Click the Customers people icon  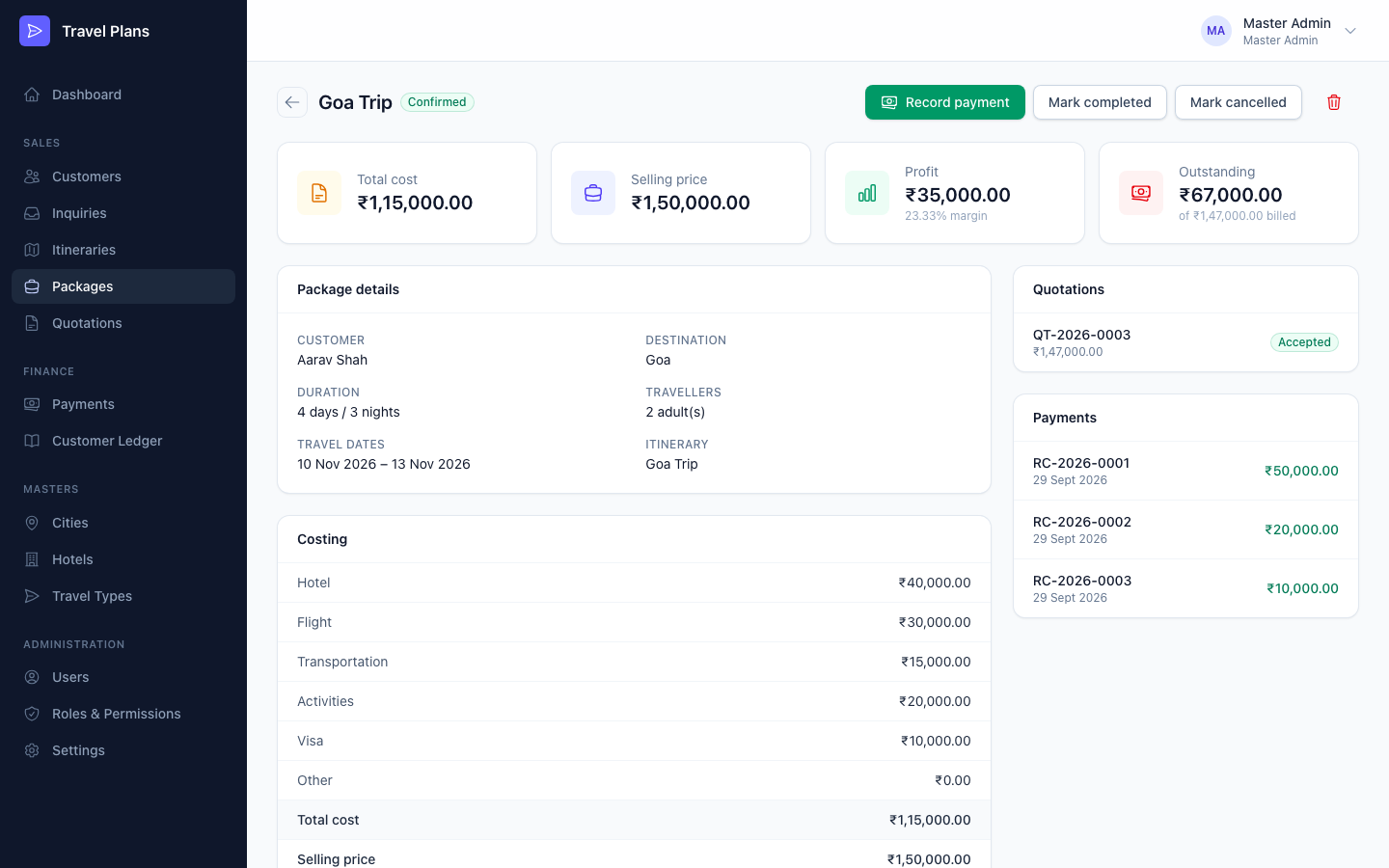[32, 176]
